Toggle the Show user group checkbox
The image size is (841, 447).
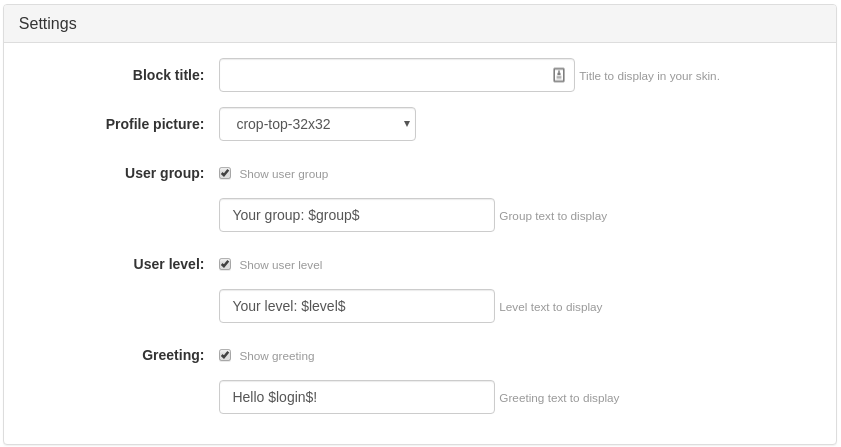click(x=225, y=173)
